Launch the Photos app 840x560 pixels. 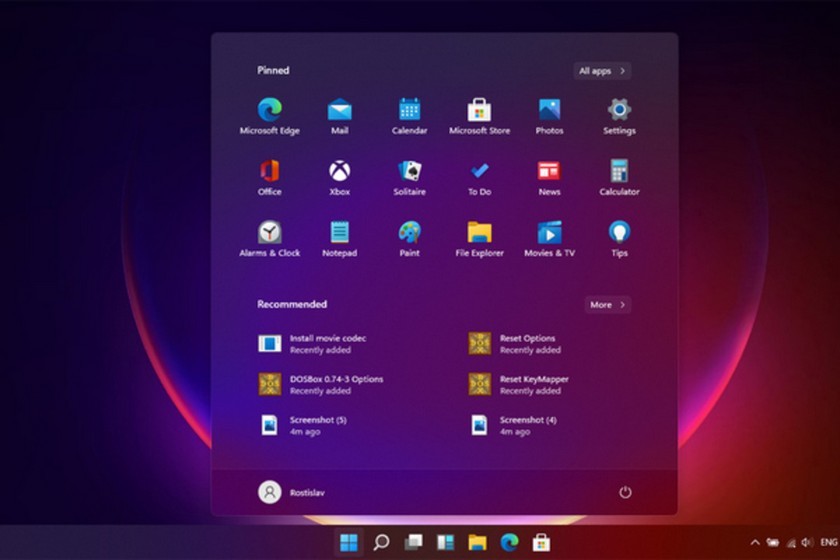click(x=549, y=116)
